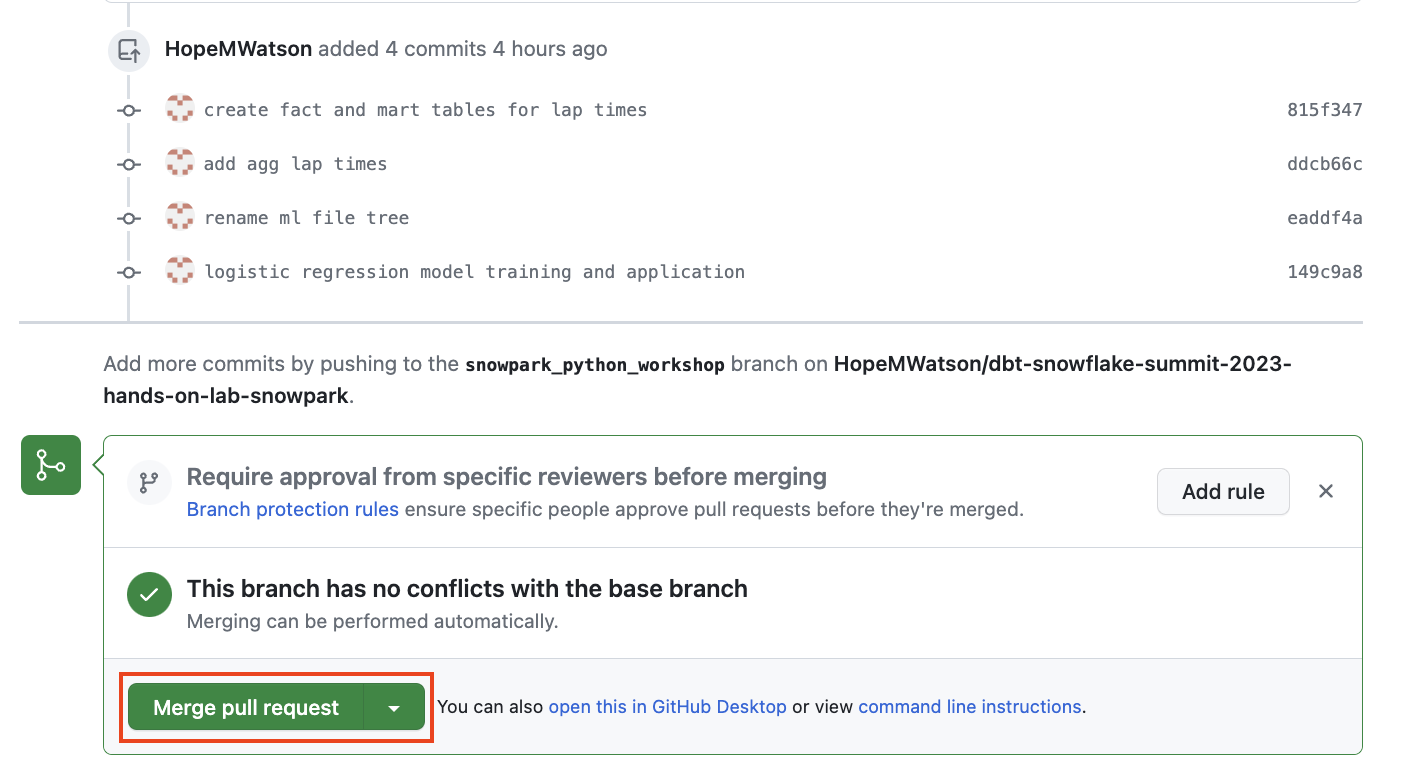Open commit 815f347
This screenshot has width=1418, height=772.
click(1324, 109)
